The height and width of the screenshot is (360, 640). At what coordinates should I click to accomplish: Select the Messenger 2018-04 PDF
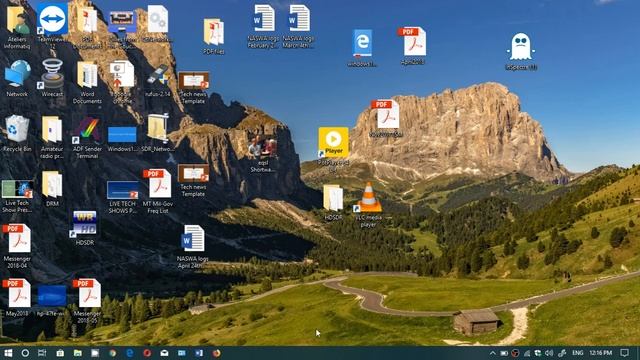click(17, 246)
